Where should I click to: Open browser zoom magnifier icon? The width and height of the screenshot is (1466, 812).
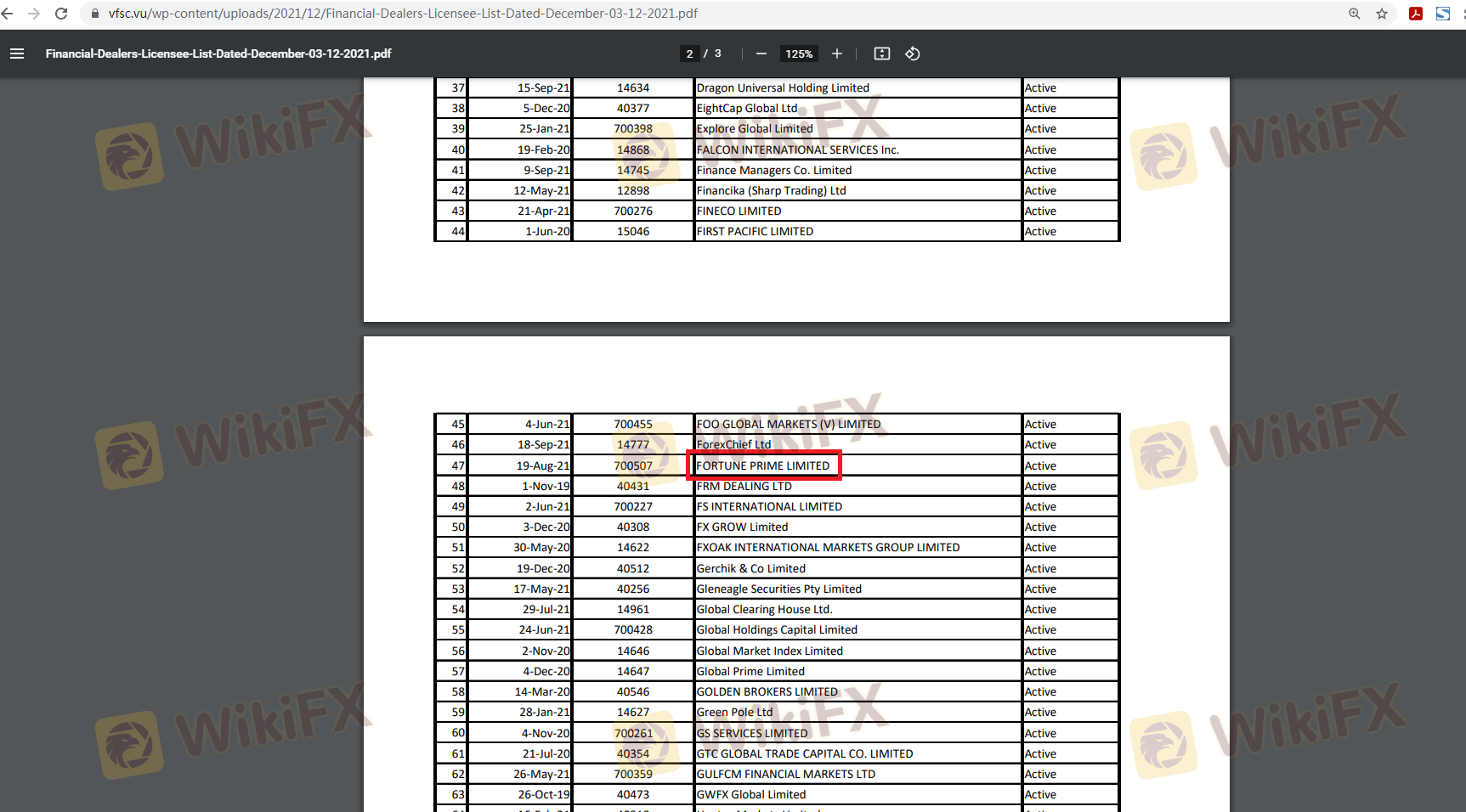tap(1355, 14)
